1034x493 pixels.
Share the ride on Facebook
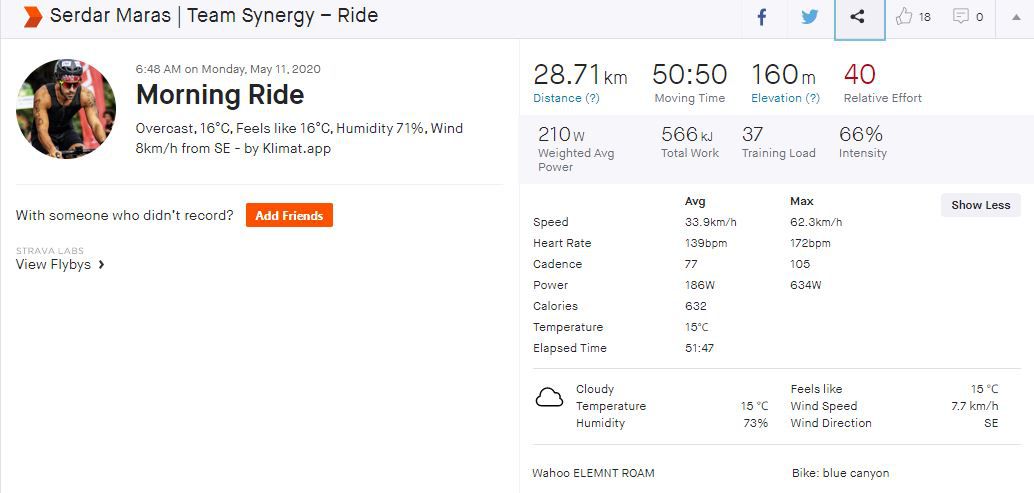tap(761, 17)
